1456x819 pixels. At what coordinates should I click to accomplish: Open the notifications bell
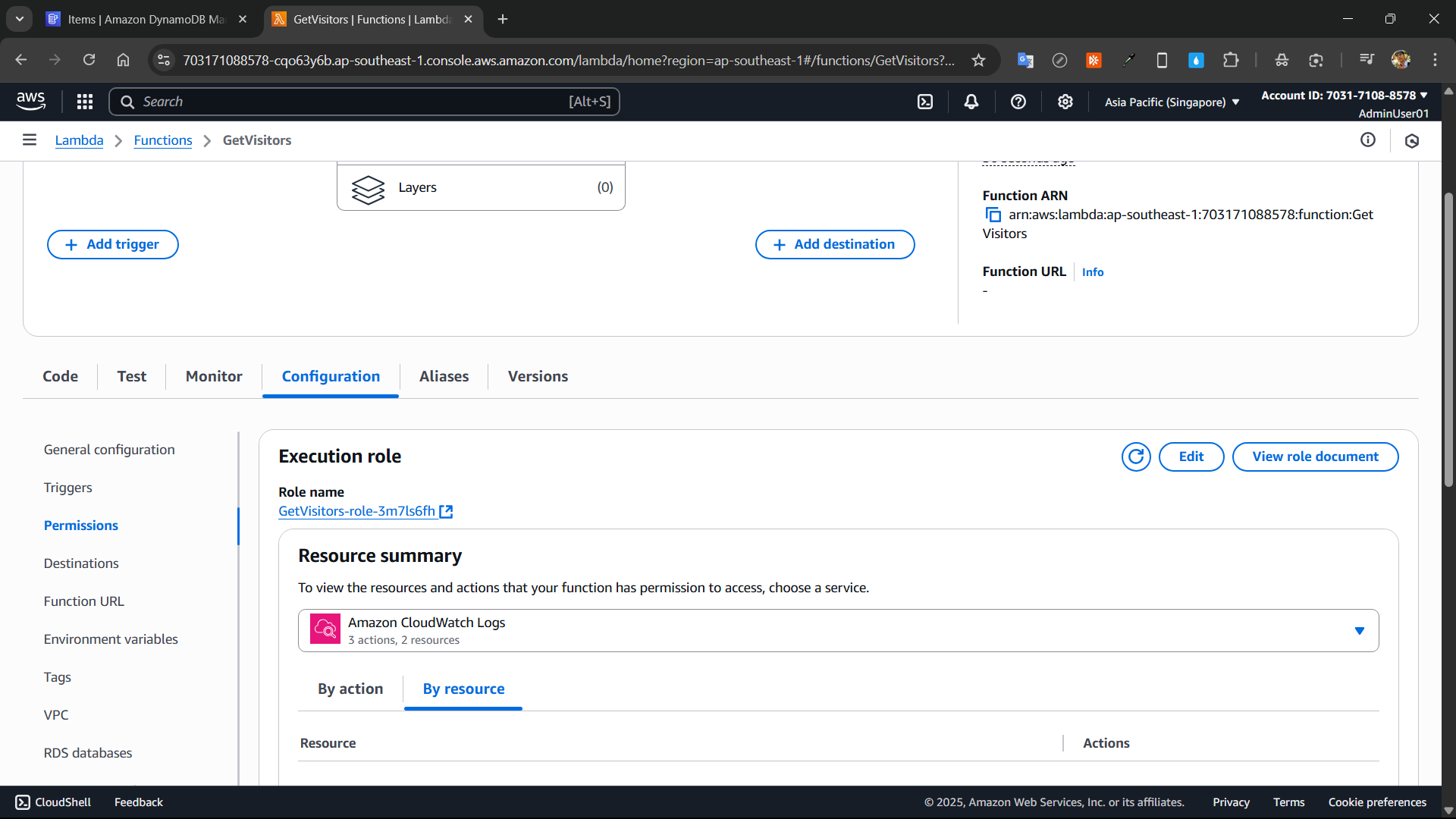[971, 102]
